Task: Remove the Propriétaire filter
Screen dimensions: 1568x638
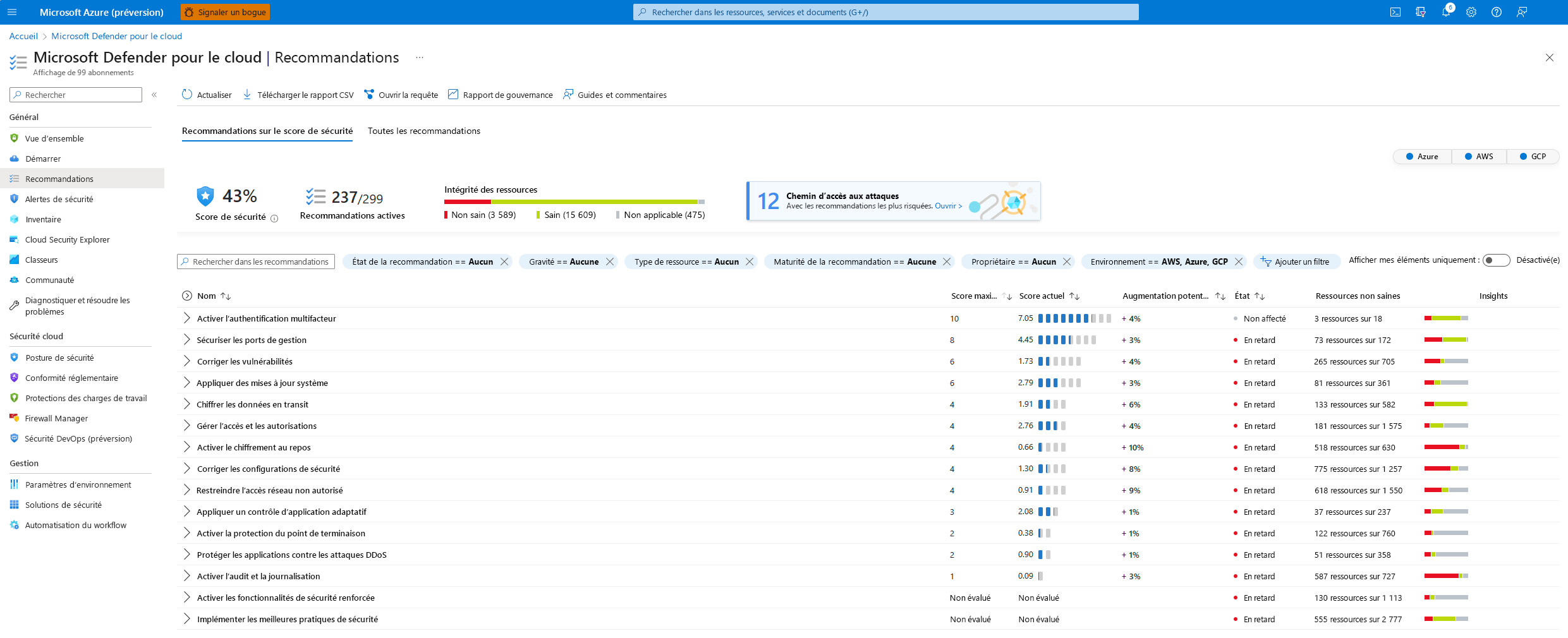Action: click(1067, 262)
